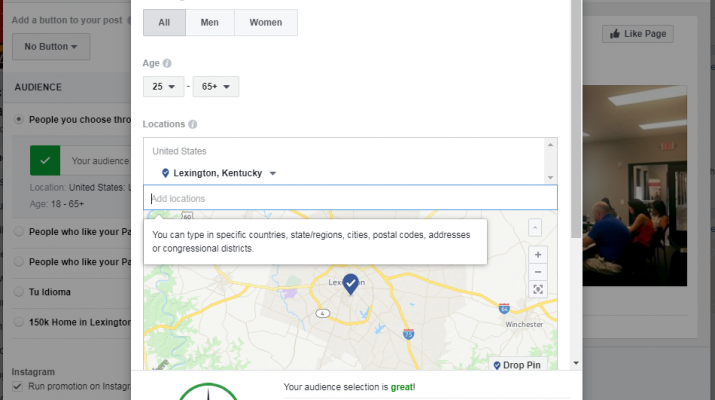Screen dimensions: 715x400
Task: Click the Winchester label on the map
Action: tap(524, 324)
